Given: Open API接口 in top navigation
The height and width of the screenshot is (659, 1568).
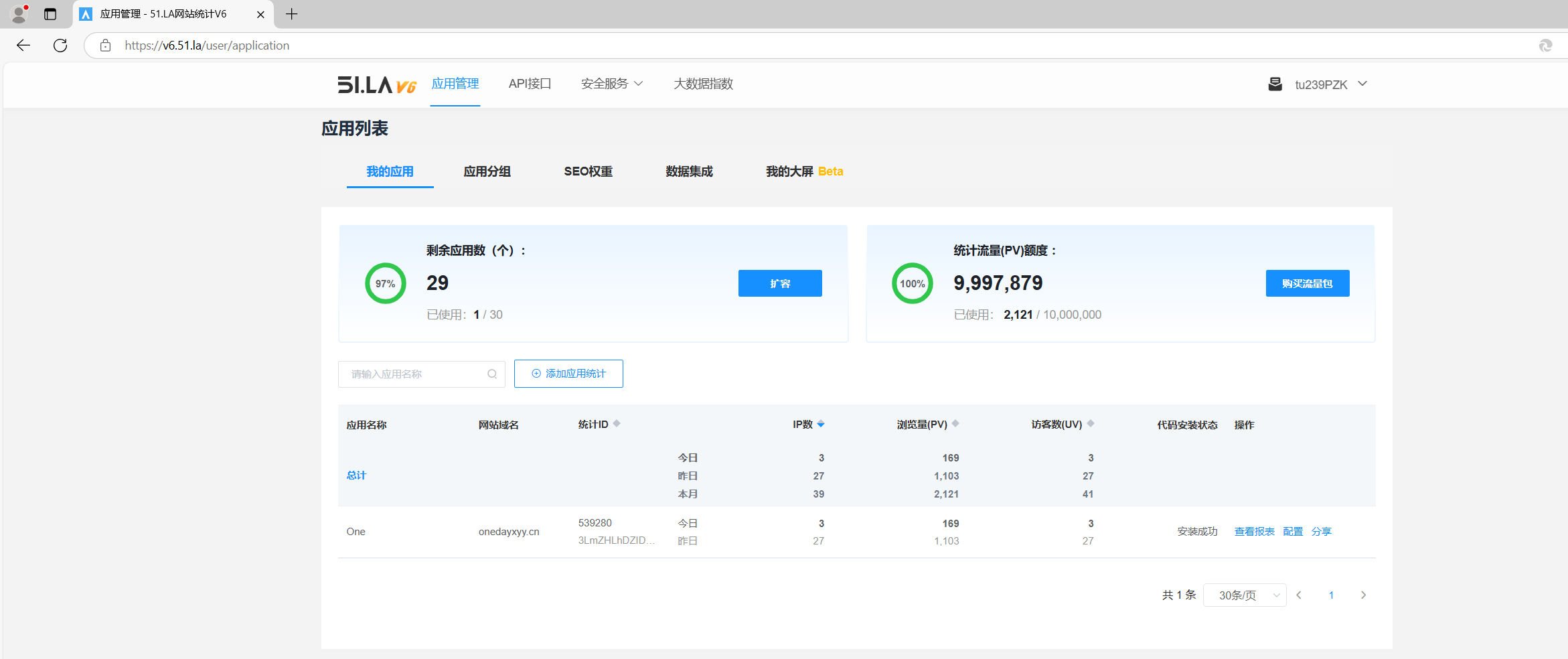Looking at the screenshot, I should click(x=530, y=84).
